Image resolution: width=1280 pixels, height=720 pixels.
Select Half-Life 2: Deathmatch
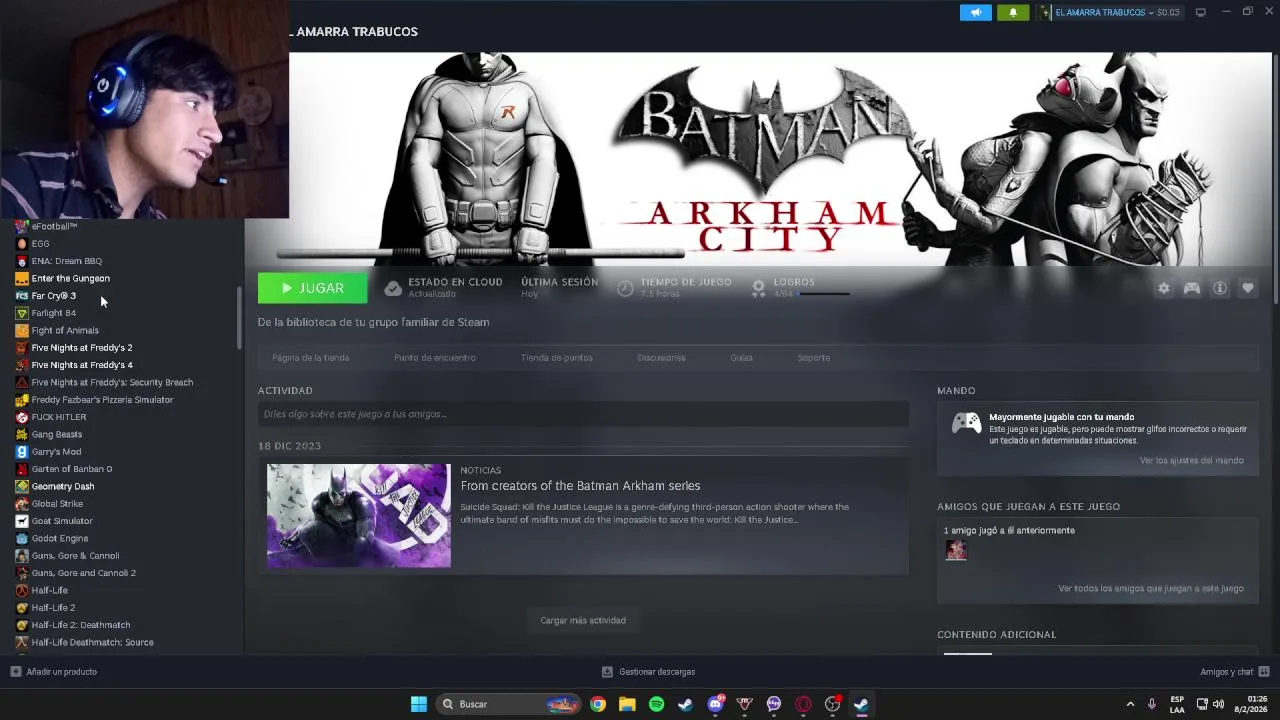(80, 625)
